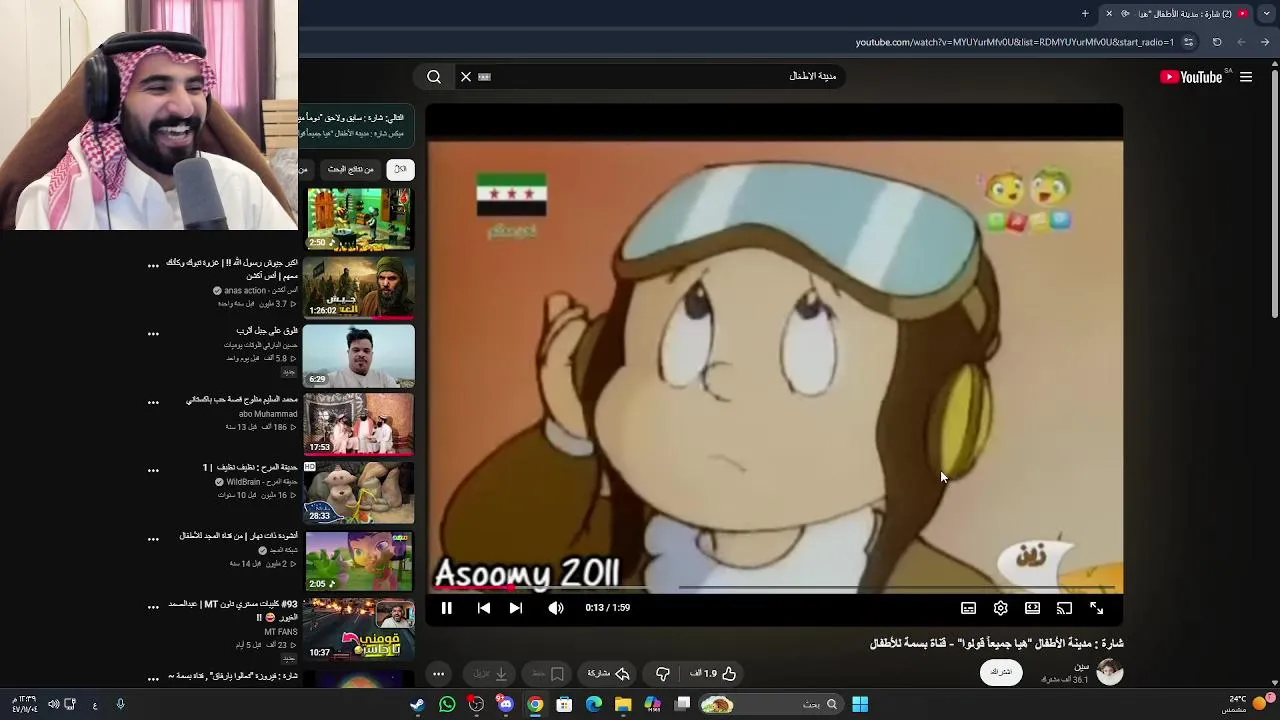Skip to the previous video
Screen dimensions: 1280x720
click(483, 608)
